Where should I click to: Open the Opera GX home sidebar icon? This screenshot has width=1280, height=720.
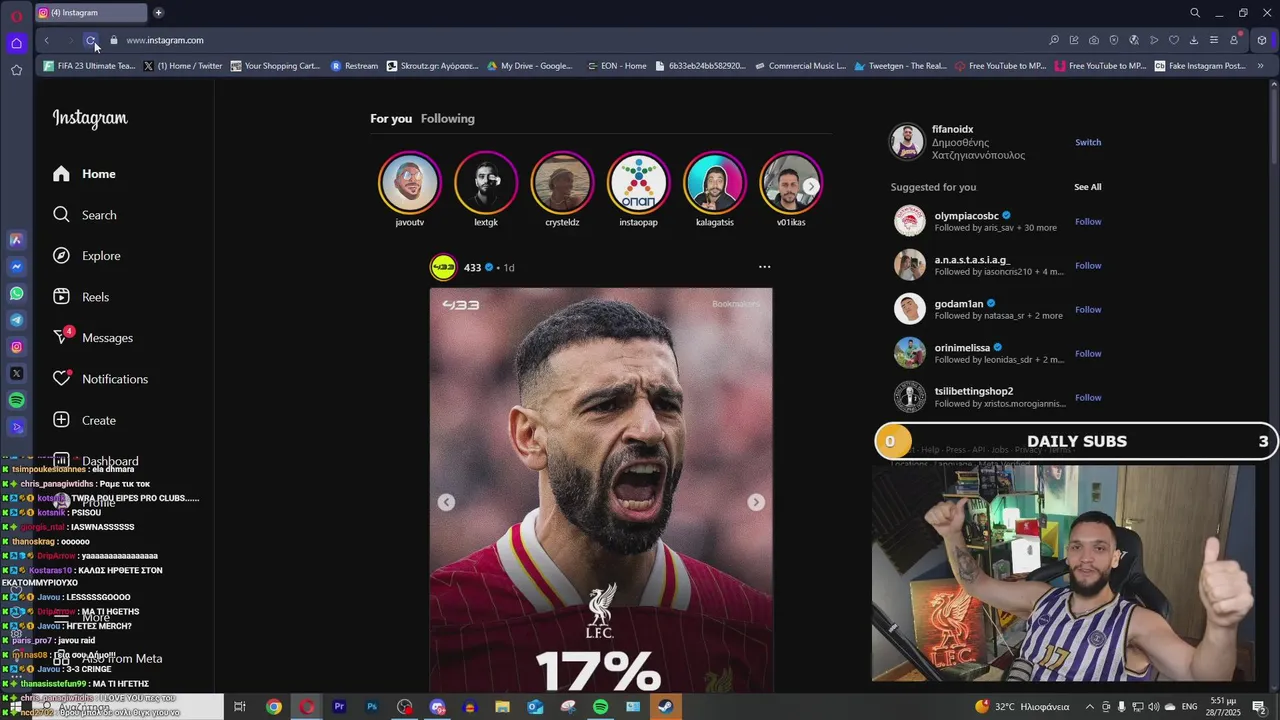pos(16,43)
